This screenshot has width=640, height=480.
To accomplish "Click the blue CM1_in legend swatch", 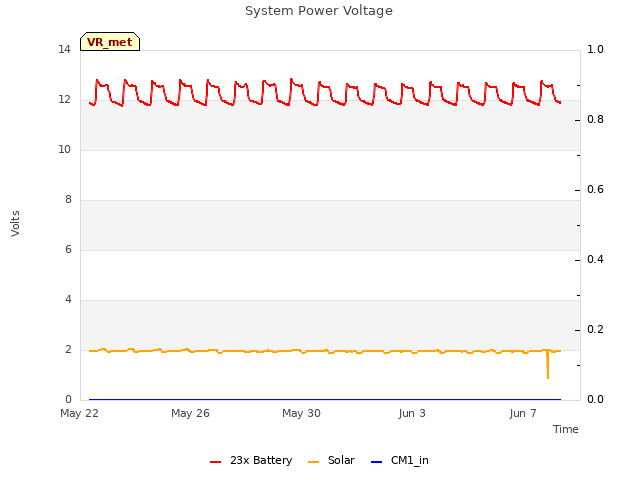I will coord(376,462).
